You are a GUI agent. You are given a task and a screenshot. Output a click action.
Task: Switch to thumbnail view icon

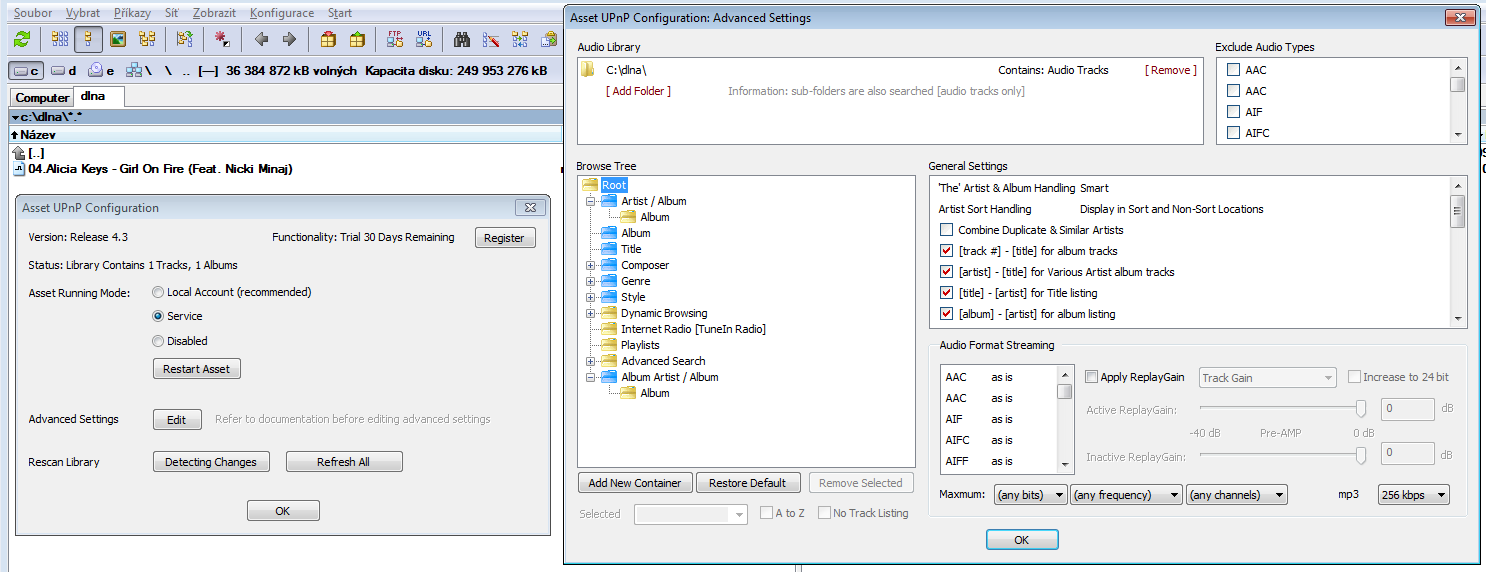(x=118, y=39)
